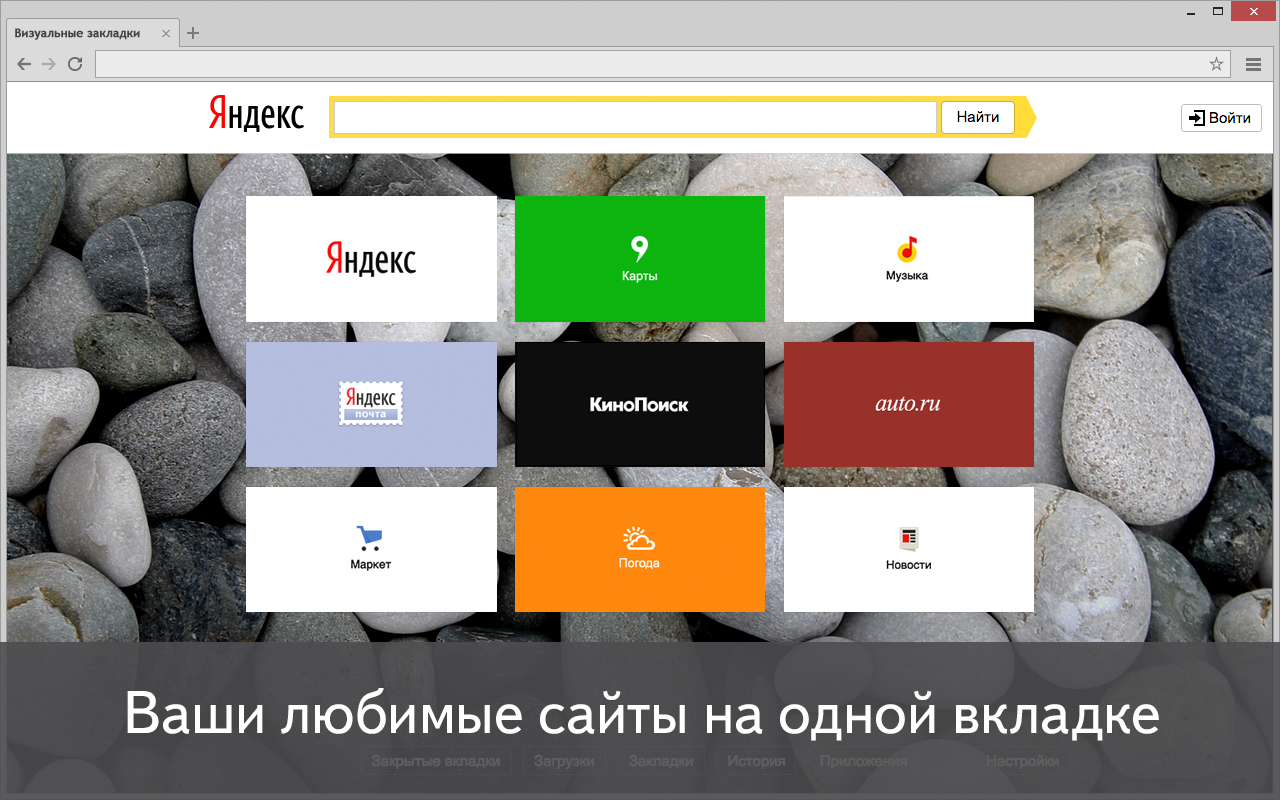Image resolution: width=1280 pixels, height=800 pixels.
Task: Click the Загрузки button
Action: (x=564, y=761)
